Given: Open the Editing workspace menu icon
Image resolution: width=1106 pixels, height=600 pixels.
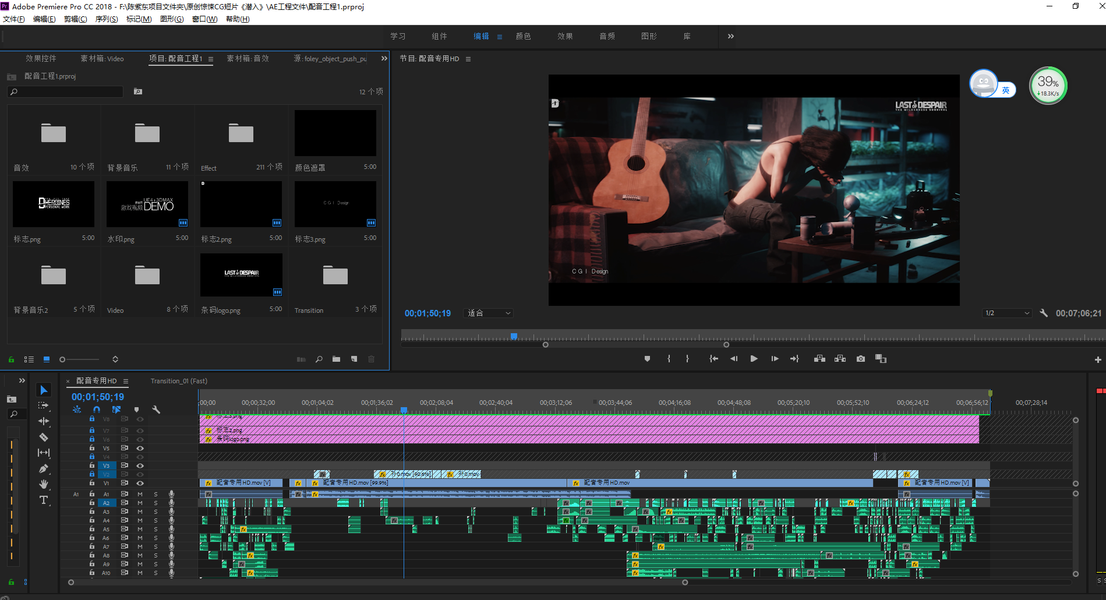Looking at the screenshot, I should [x=499, y=37].
